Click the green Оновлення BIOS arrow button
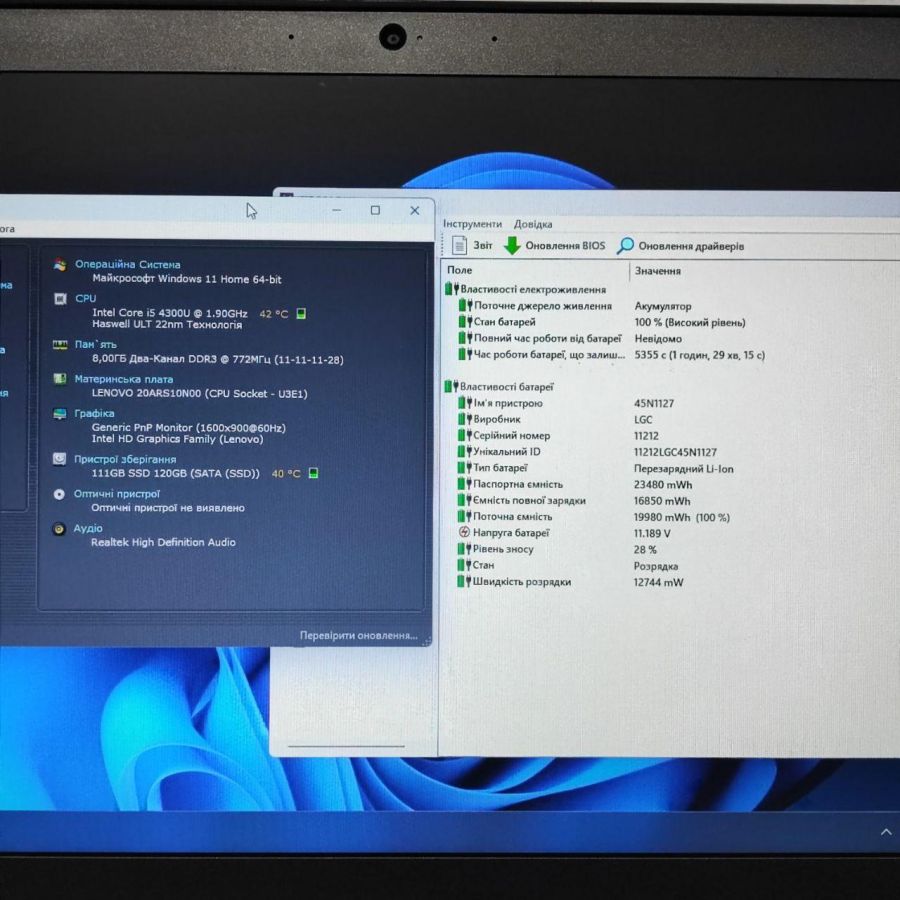 [554, 246]
